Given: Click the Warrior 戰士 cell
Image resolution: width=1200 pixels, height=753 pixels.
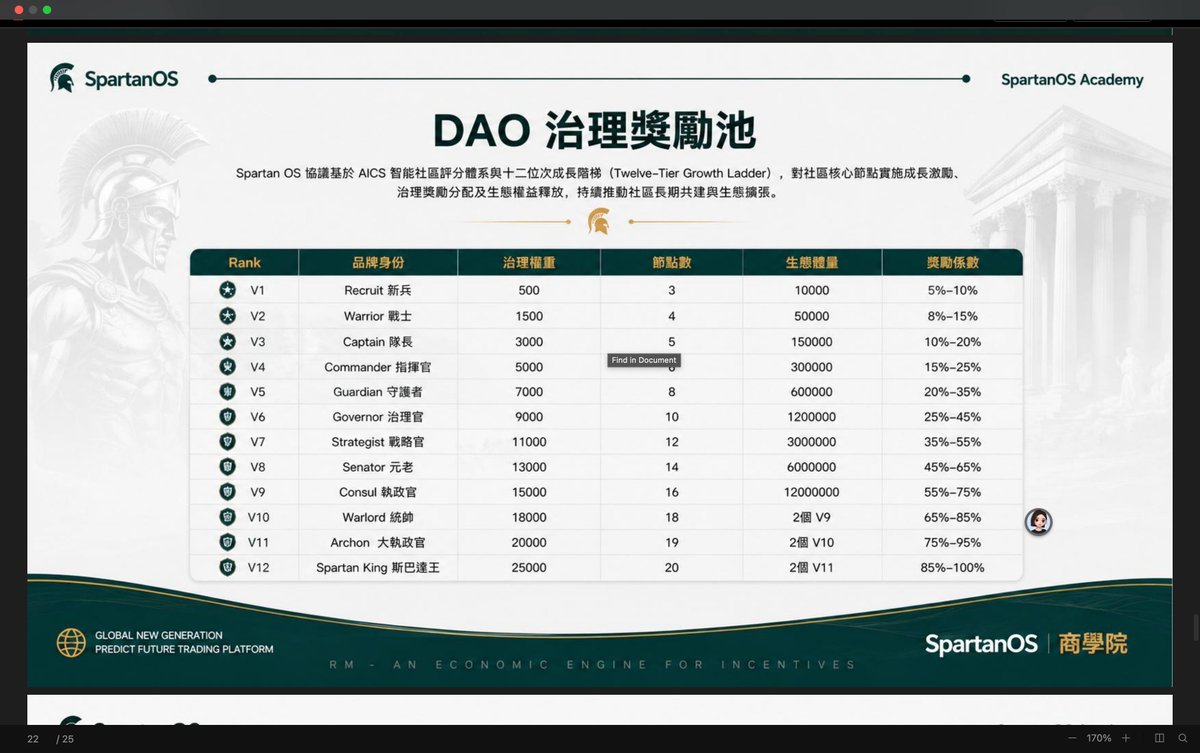Looking at the screenshot, I should [x=378, y=316].
